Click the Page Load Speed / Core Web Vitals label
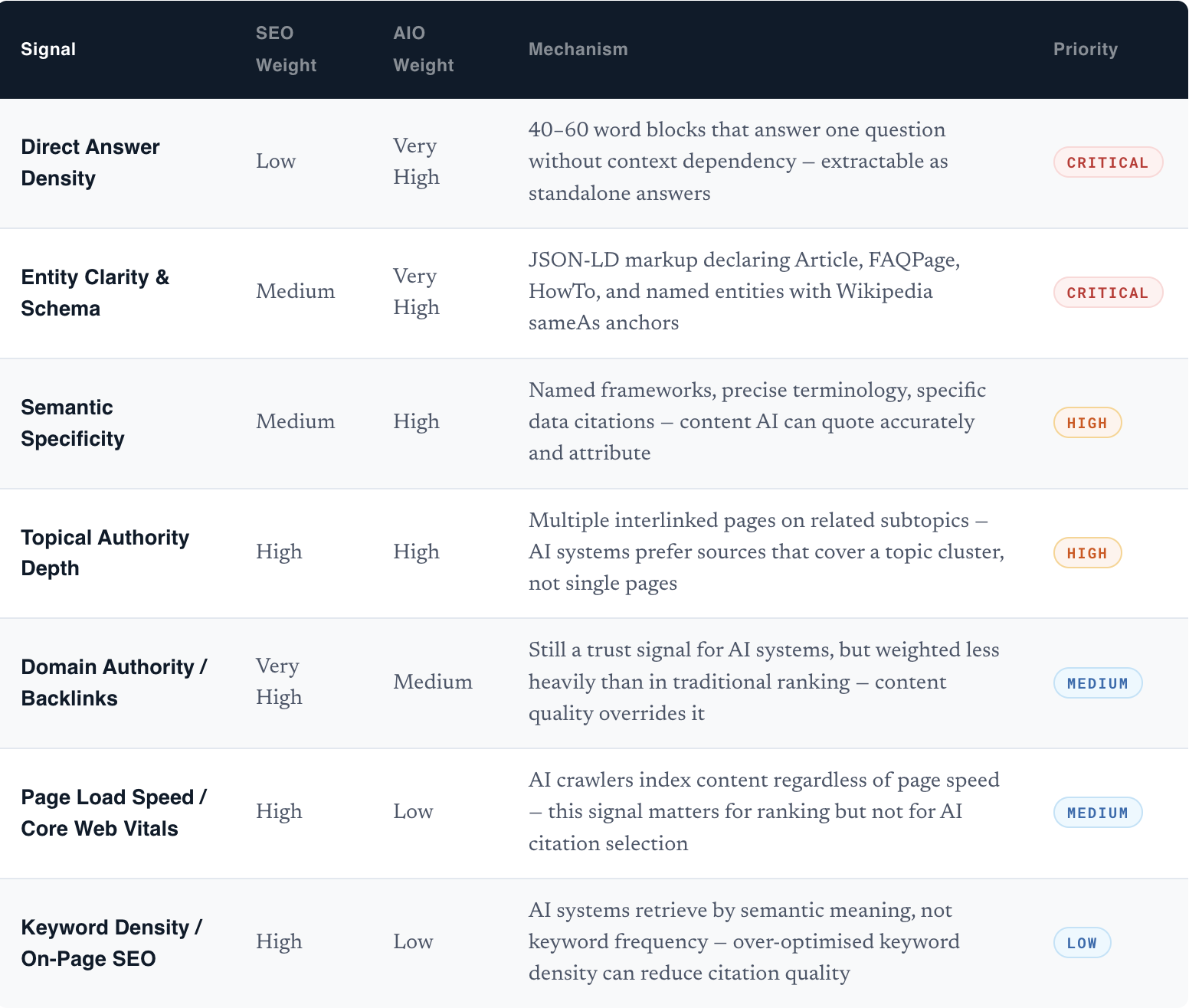 click(x=113, y=812)
